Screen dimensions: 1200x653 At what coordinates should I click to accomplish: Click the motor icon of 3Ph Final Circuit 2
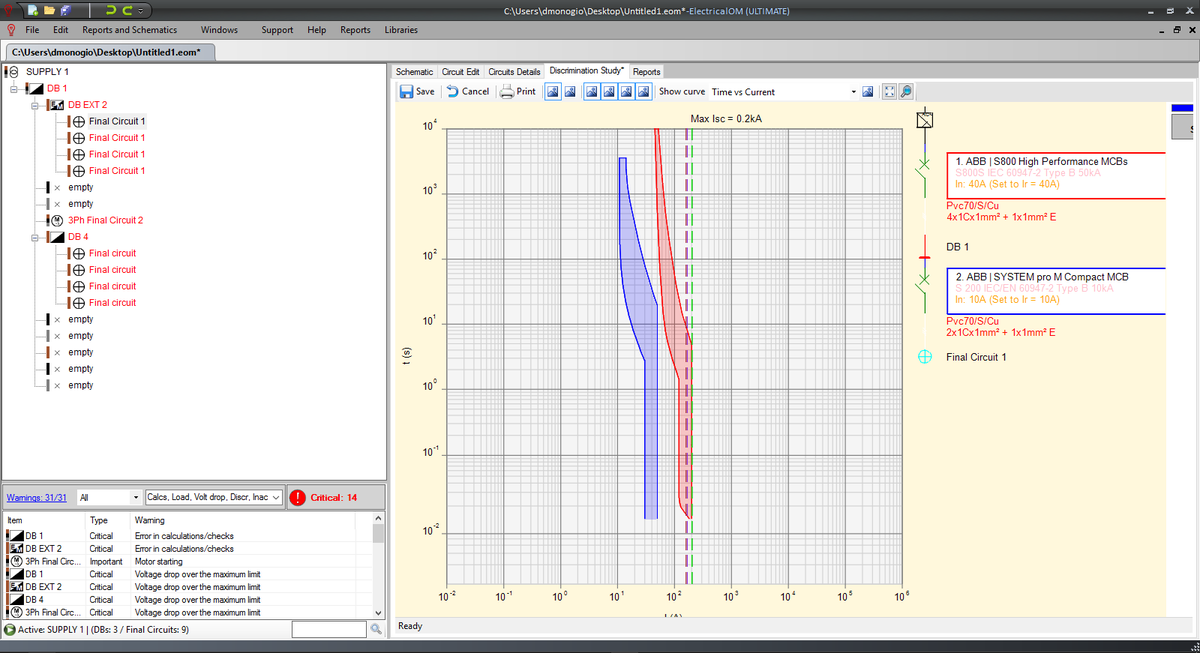click(56, 220)
